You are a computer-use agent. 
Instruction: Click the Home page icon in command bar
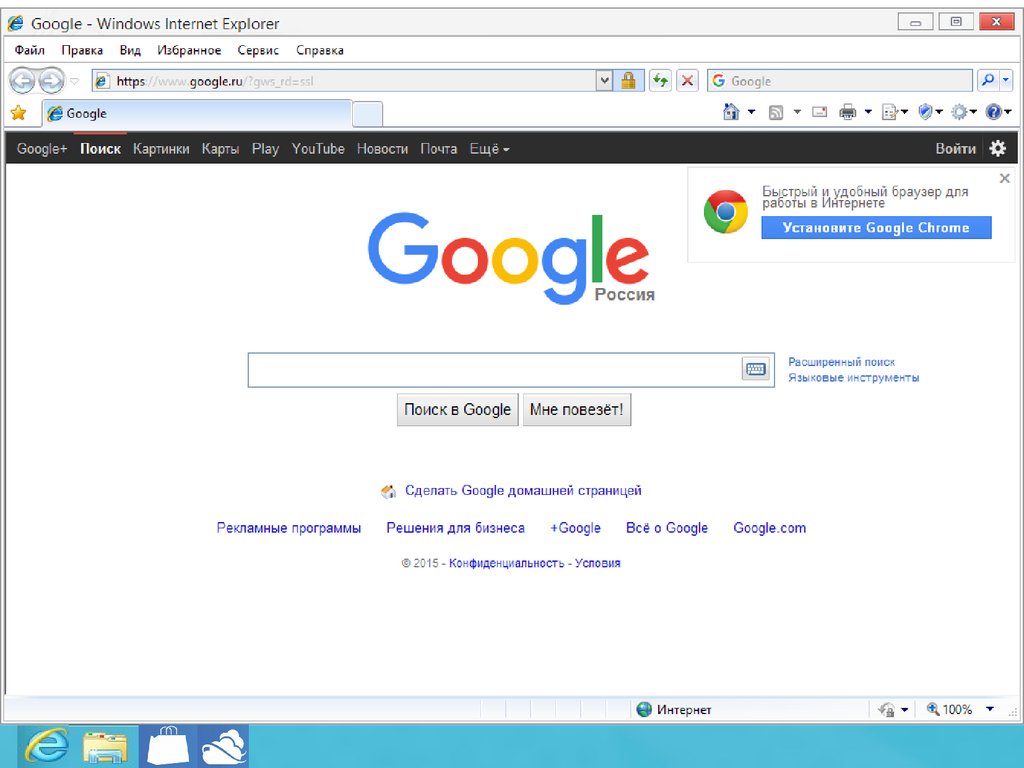pos(732,113)
